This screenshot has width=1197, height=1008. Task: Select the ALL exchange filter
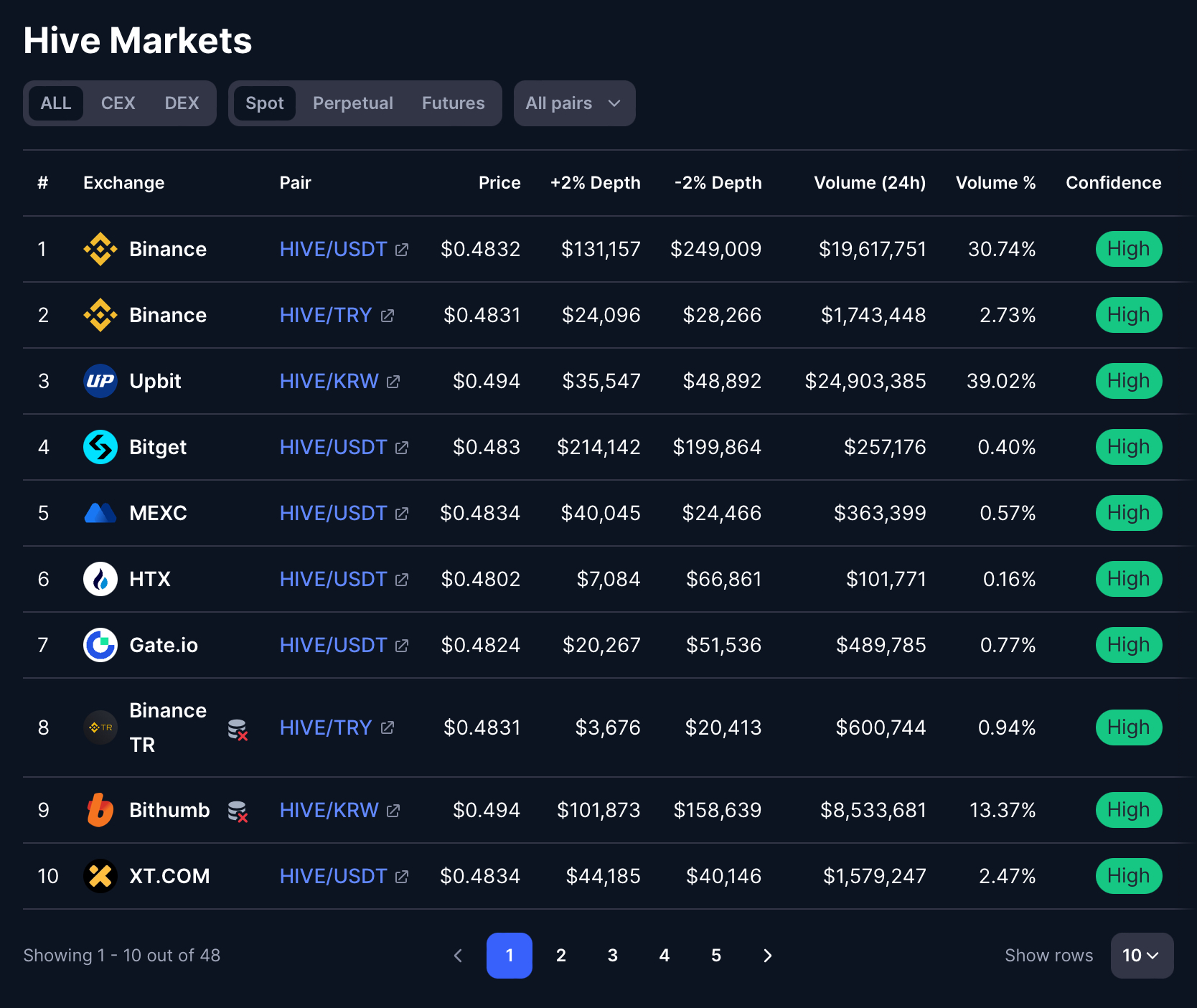56,103
